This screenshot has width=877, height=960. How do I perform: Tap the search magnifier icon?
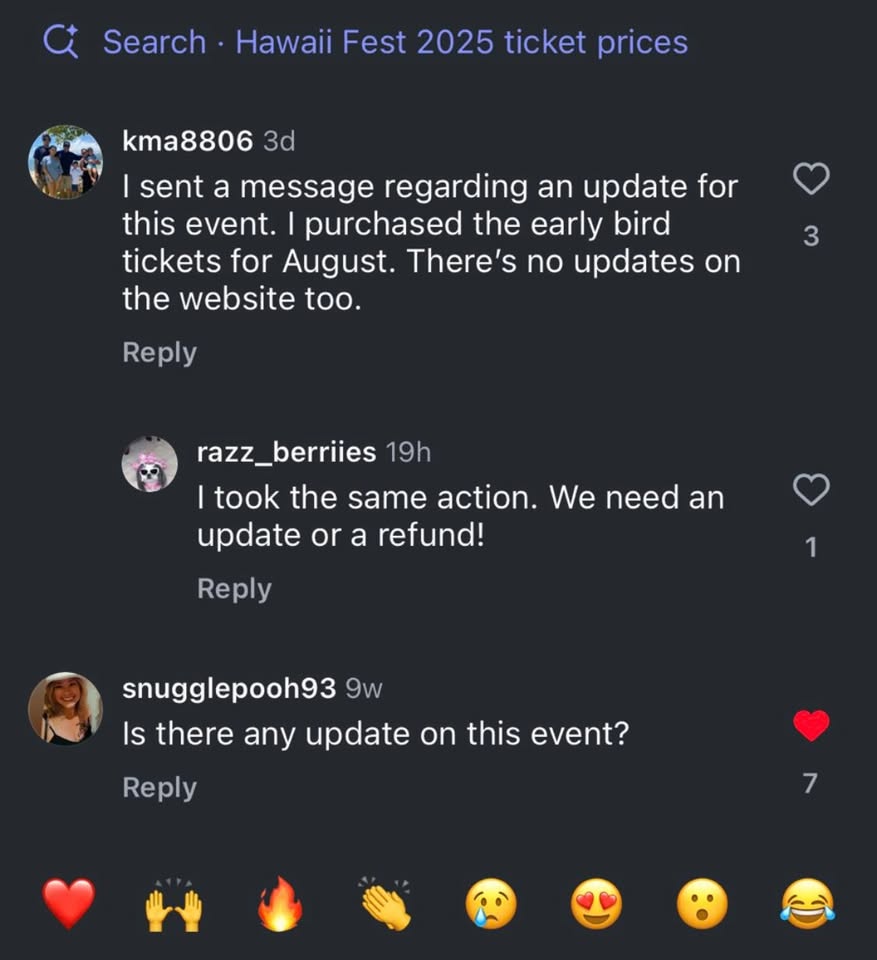click(61, 42)
